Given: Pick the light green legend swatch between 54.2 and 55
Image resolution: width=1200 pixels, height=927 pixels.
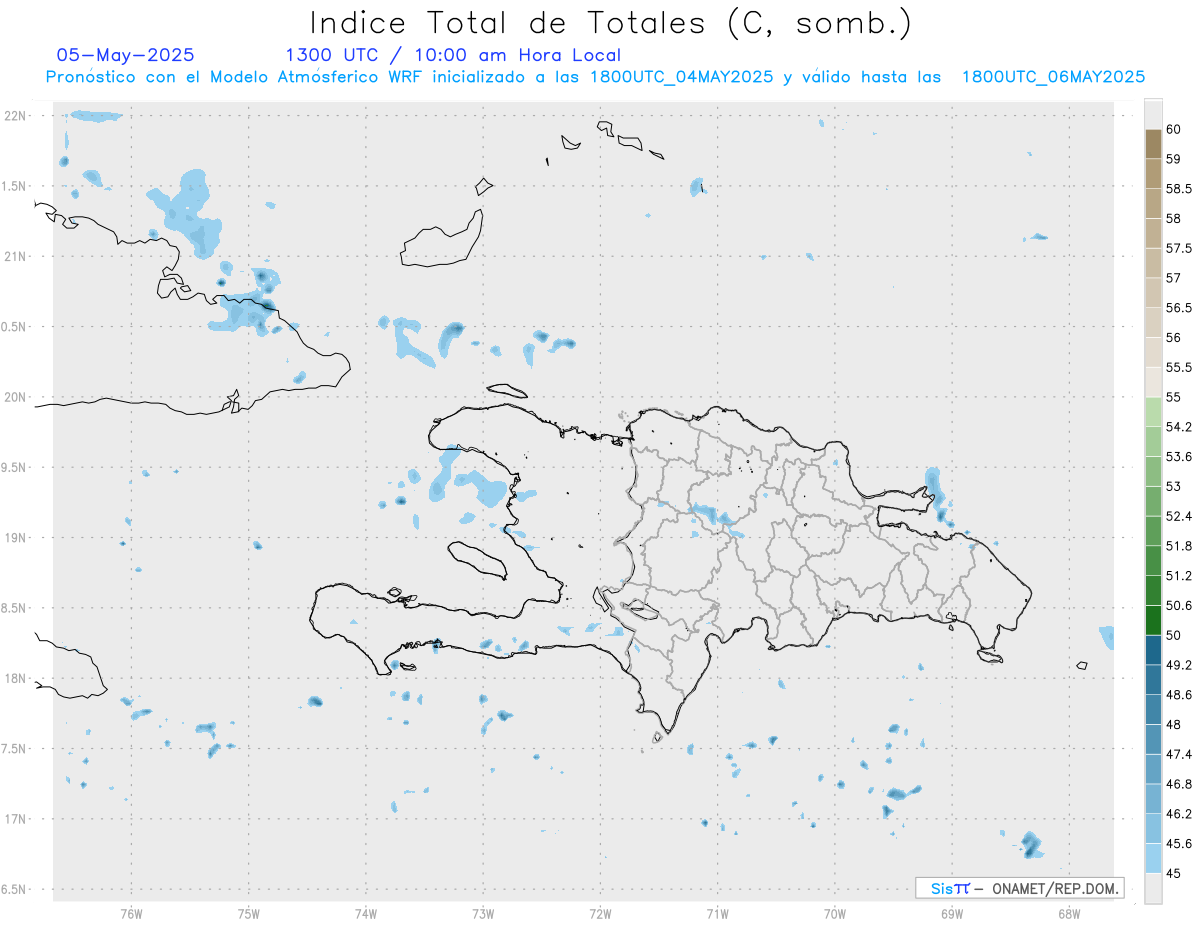Looking at the screenshot, I should 1153,412.
